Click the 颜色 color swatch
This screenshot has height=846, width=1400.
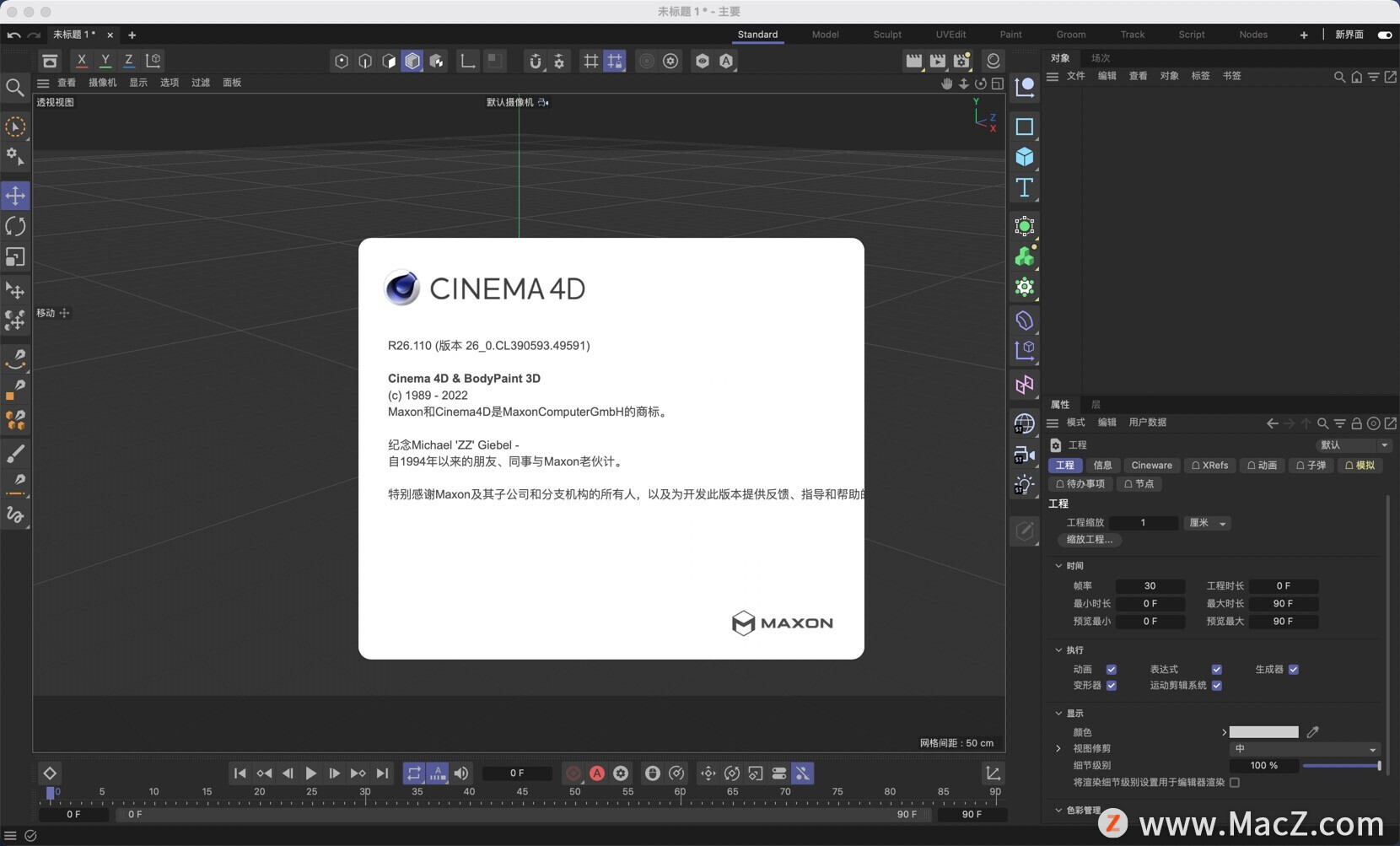click(x=1263, y=732)
